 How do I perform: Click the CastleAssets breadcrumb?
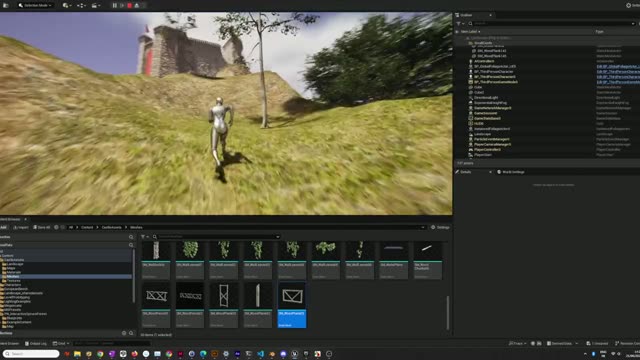(111, 227)
